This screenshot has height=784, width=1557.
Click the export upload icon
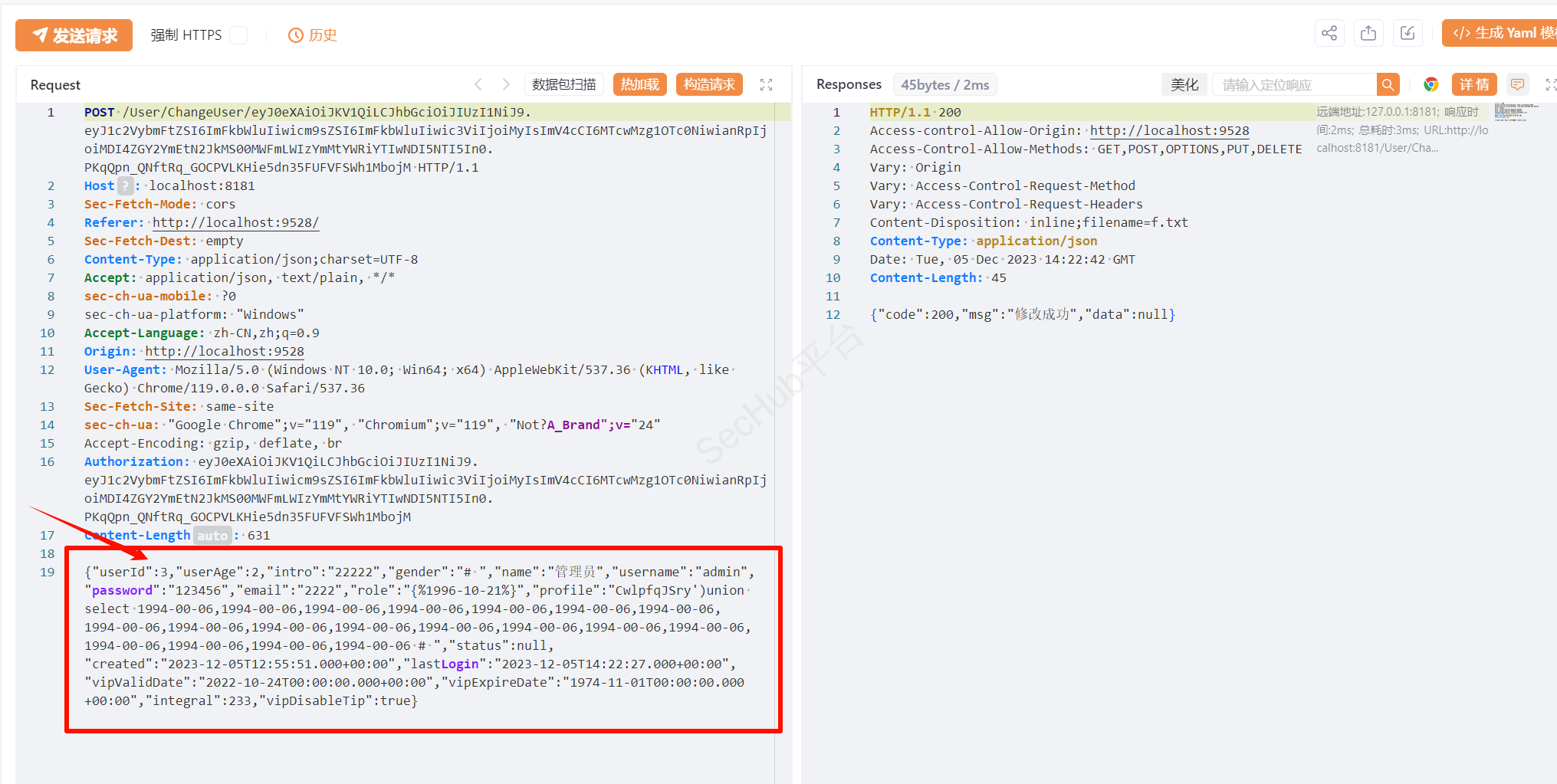click(1368, 33)
